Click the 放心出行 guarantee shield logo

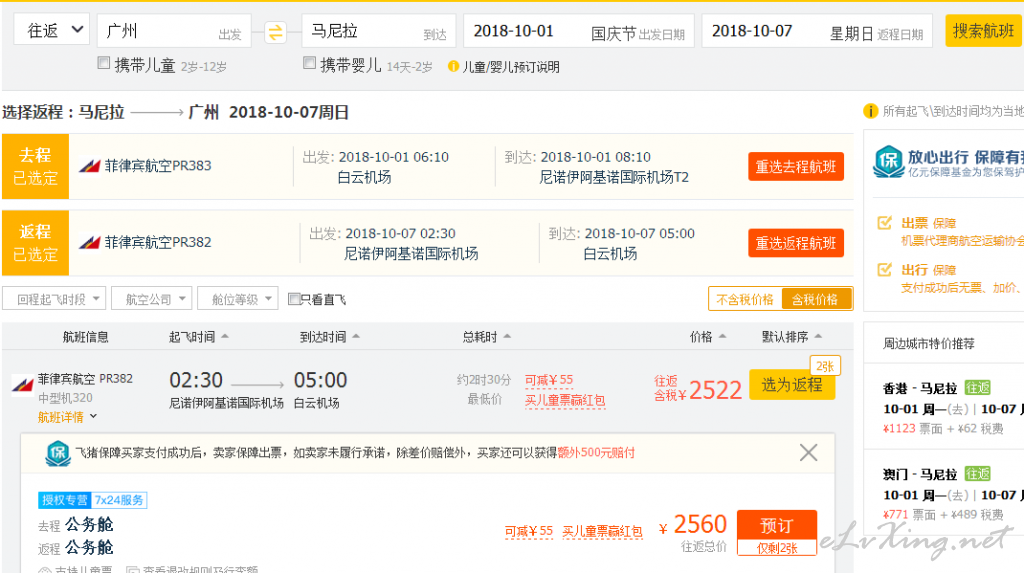tap(888, 162)
